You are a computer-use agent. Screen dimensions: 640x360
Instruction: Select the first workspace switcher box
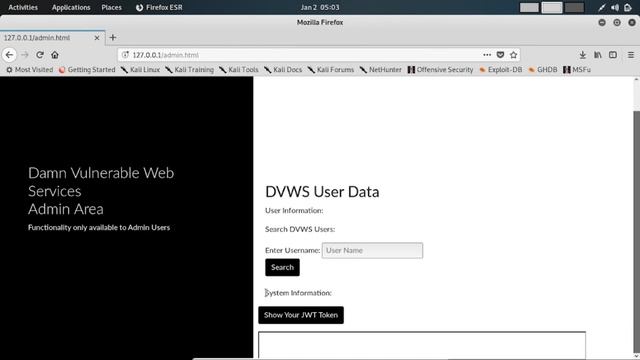click(529, 7)
